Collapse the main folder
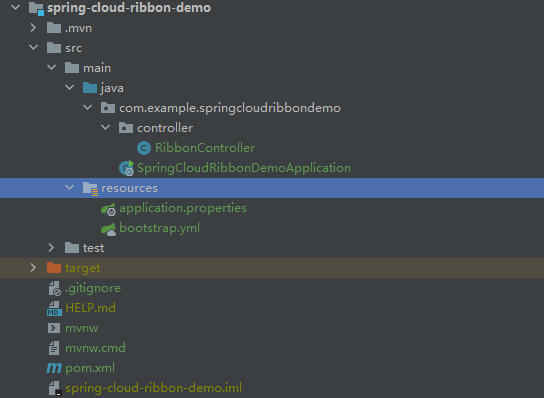 click(x=52, y=67)
